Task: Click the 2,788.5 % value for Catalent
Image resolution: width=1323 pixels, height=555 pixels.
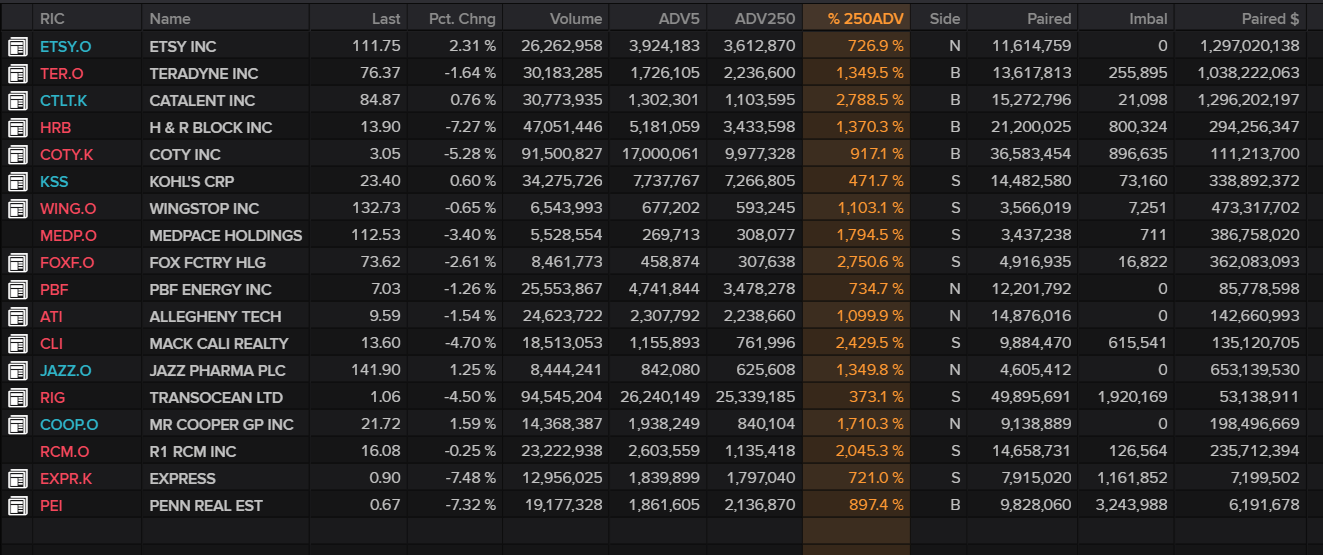Action: [869, 100]
